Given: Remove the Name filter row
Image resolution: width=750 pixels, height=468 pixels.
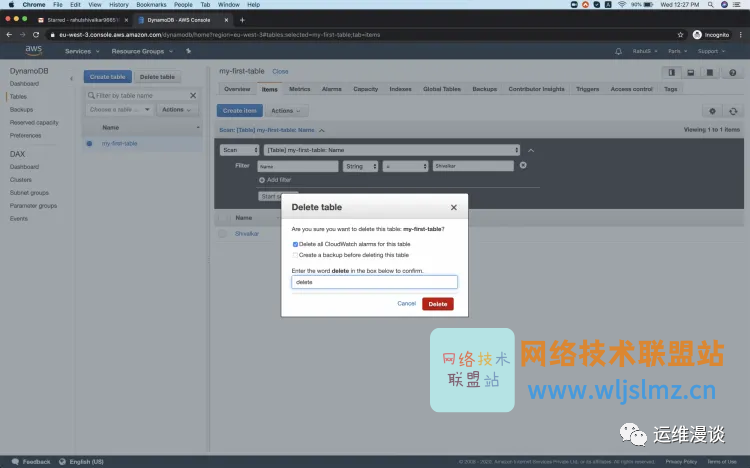Looking at the screenshot, I should point(523,165).
